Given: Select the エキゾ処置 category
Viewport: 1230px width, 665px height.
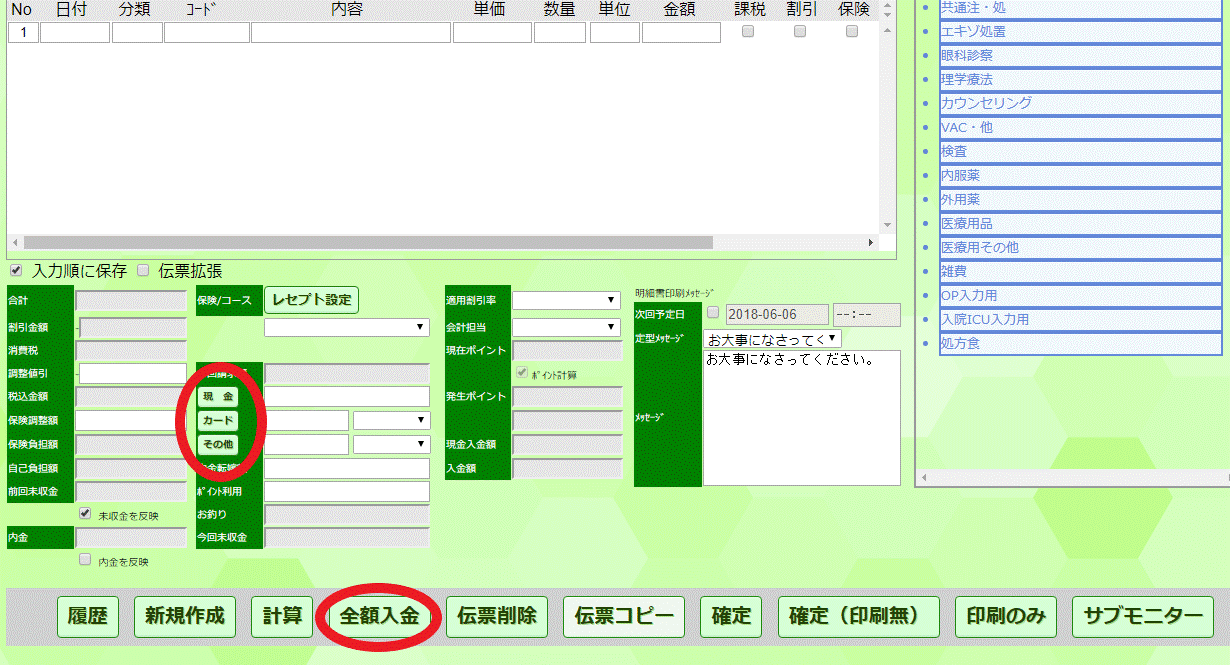Looking at the screenshot, I should tap(1081, 31).
